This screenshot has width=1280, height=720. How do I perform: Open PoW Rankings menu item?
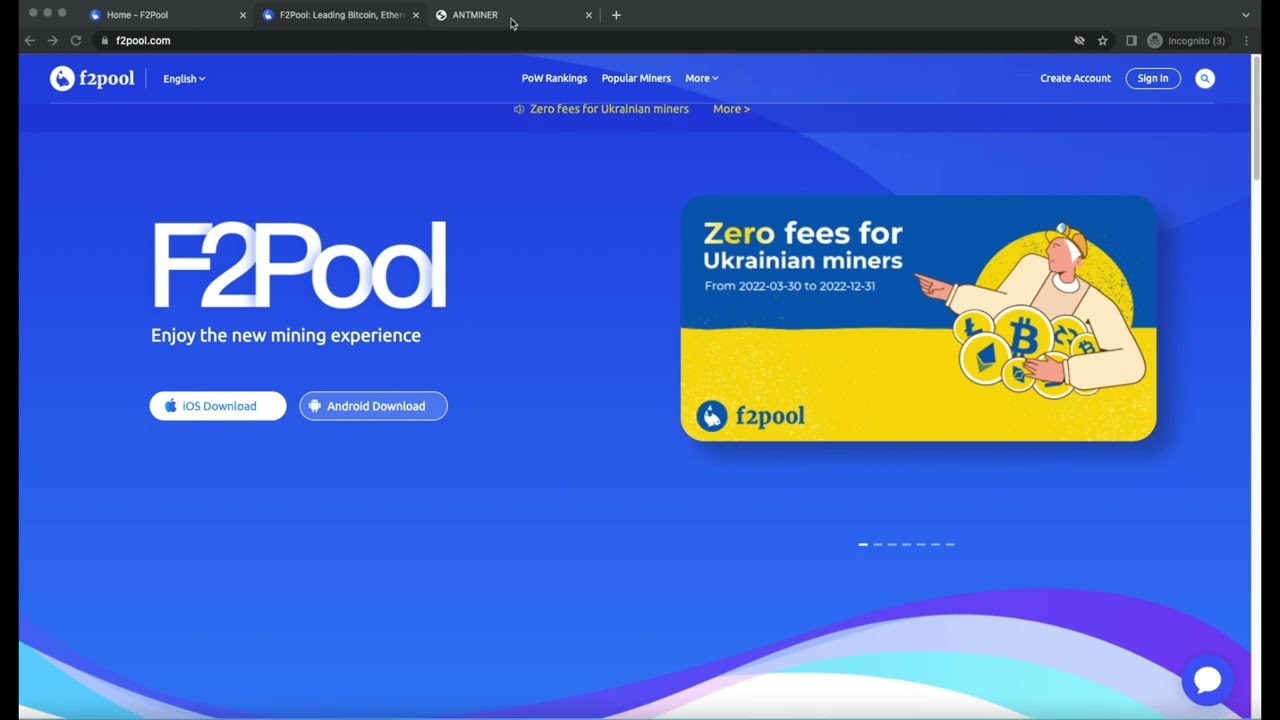[554, 78]
